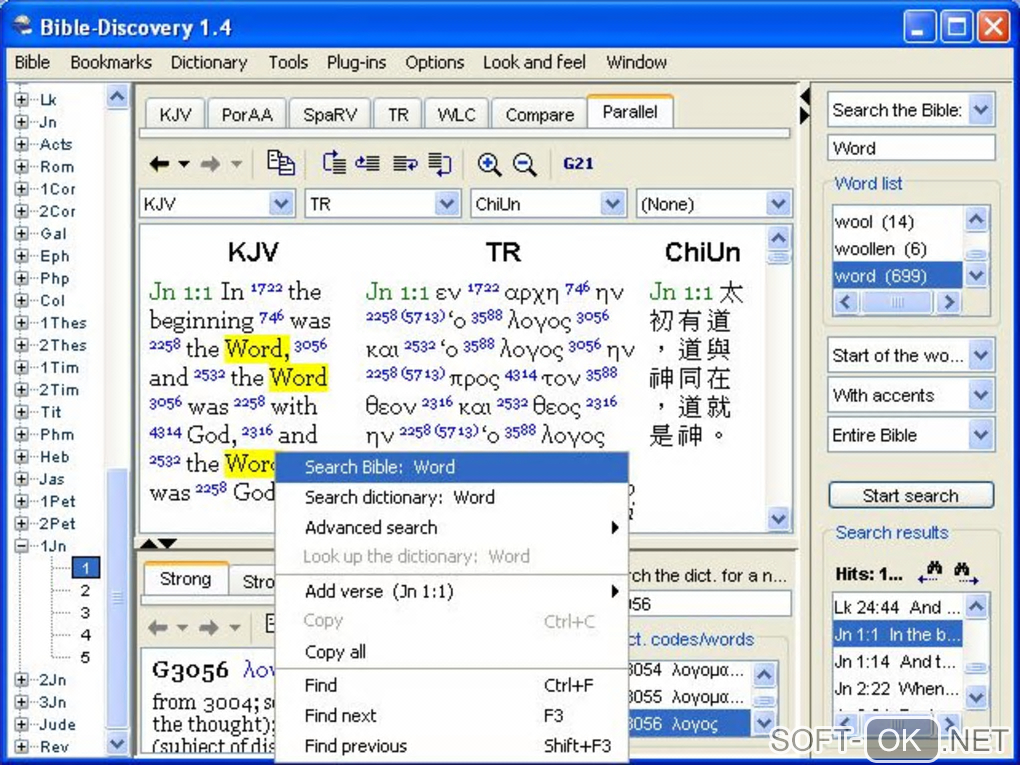
Task: Open the Search the Bible dropdown
Action: point(981,109)
